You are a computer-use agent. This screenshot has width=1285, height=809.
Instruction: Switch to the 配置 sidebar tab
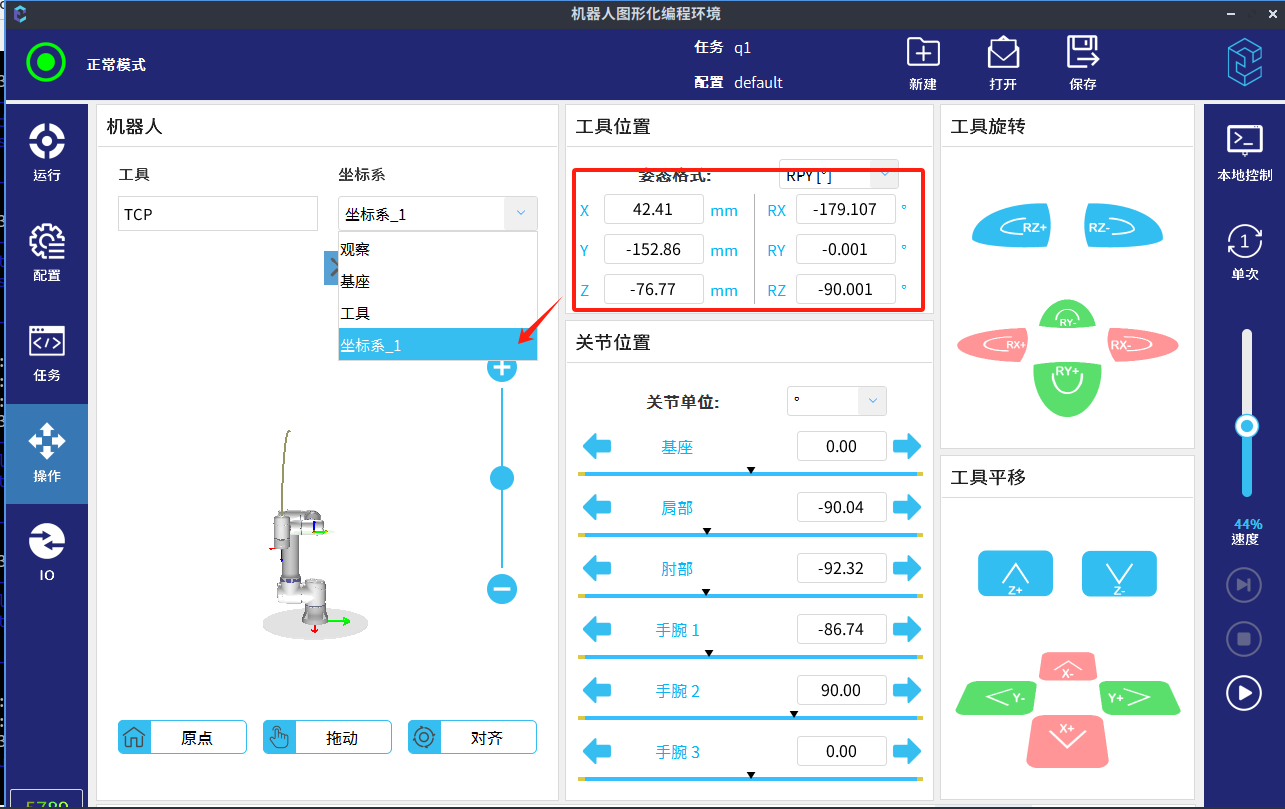[46, 252]
